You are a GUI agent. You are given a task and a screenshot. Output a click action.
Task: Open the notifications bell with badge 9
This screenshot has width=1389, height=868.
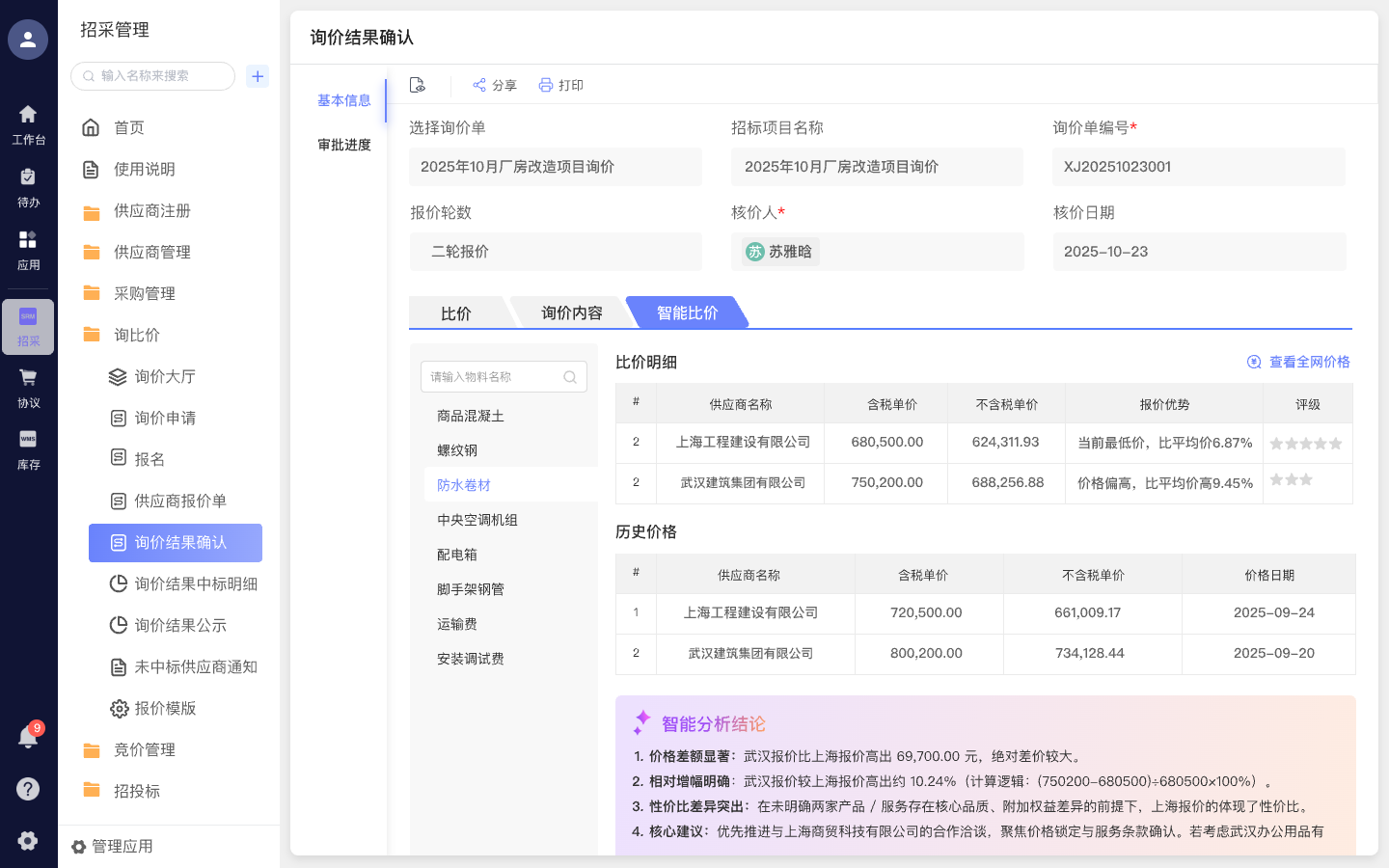[x=28, y=736]
